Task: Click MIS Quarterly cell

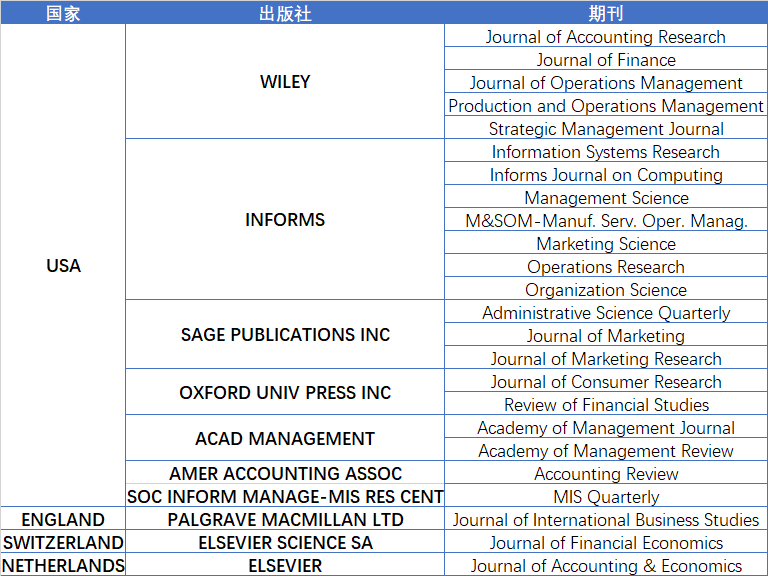Action: (606, 496)
